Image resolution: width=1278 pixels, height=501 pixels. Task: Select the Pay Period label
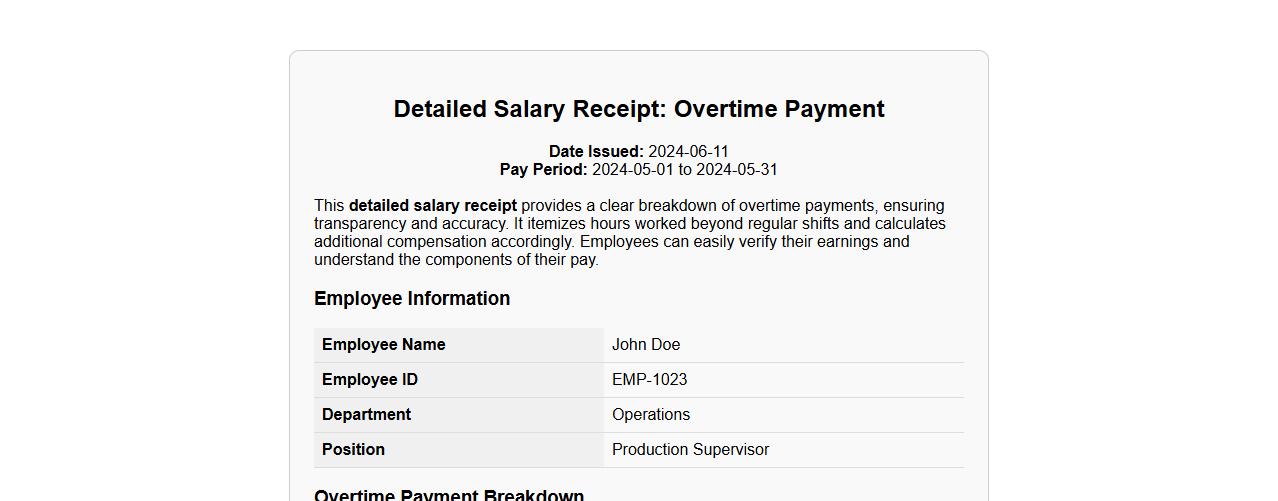pos(544,170)
